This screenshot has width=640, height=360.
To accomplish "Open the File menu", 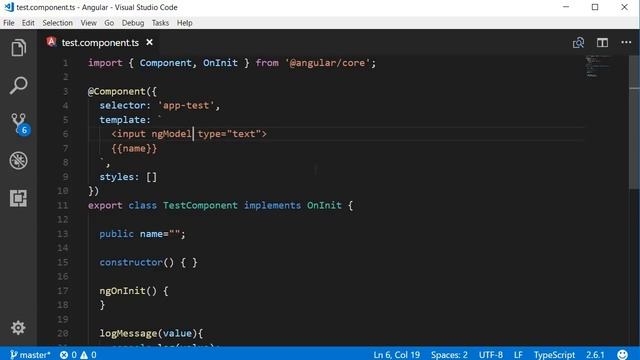I will pos(9,23).
